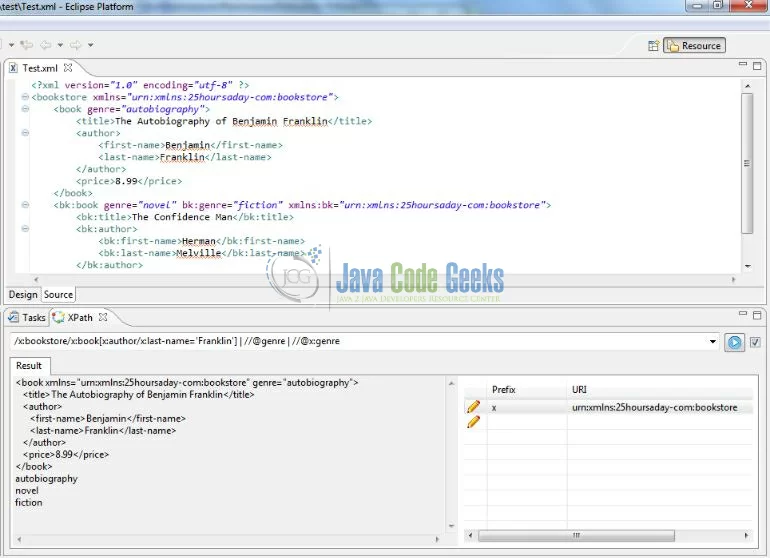Click the namespace table scroll right arrow
The image size is (770, 558).
(x=746, y=535)
